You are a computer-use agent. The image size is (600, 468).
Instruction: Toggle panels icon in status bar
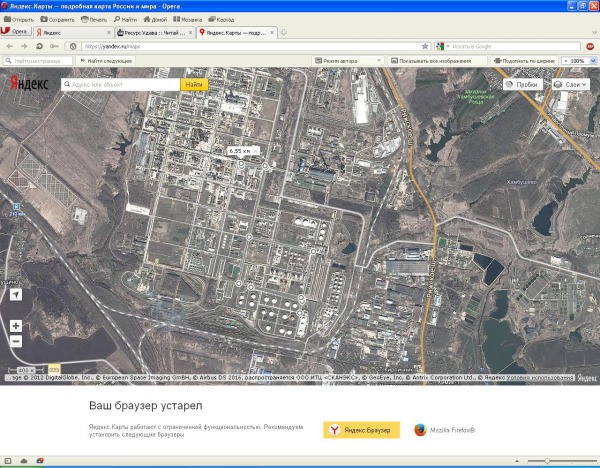pyautogui.click(x=8, y=461)
